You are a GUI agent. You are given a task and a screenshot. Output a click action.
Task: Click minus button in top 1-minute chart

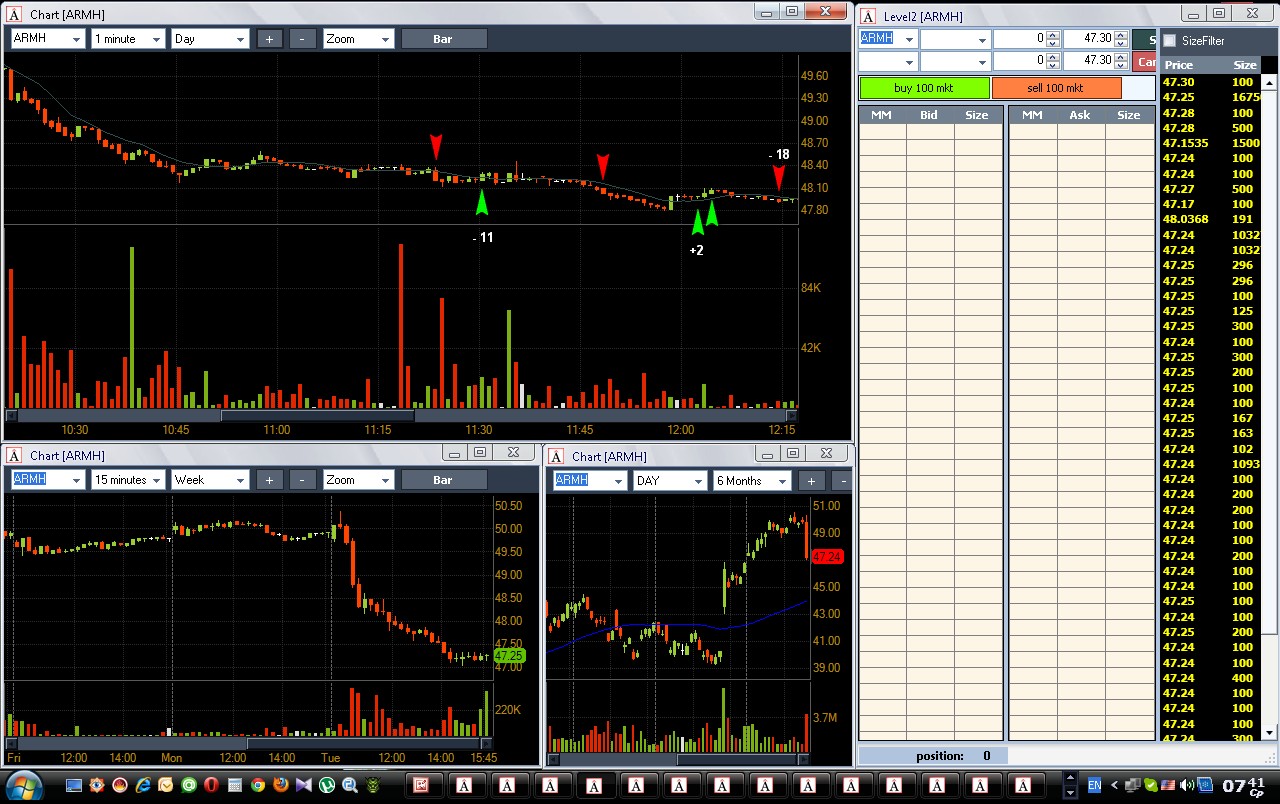coord(303,39)
